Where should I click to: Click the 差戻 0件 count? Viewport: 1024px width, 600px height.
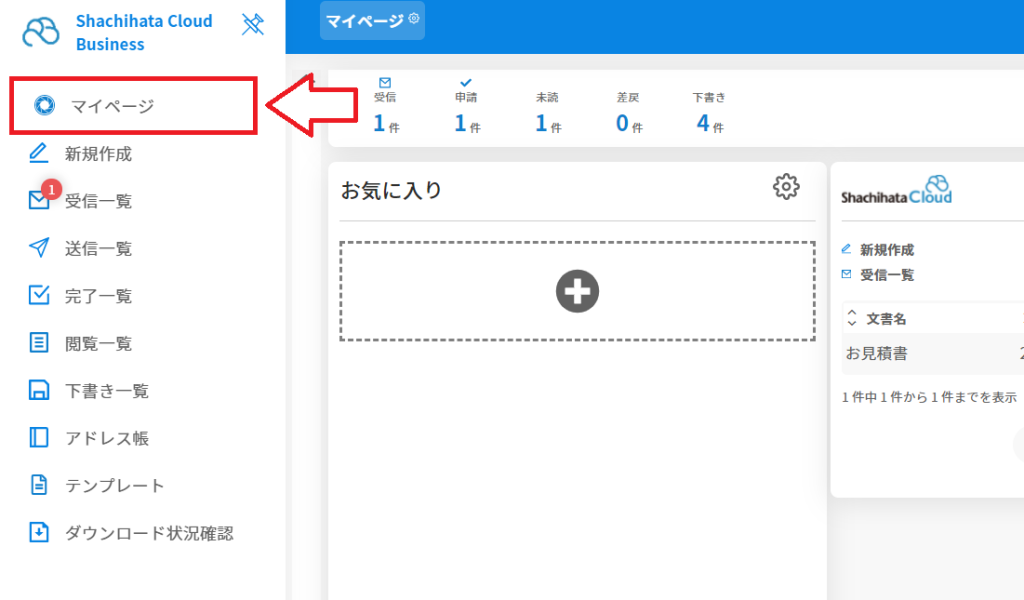point(629,123)
